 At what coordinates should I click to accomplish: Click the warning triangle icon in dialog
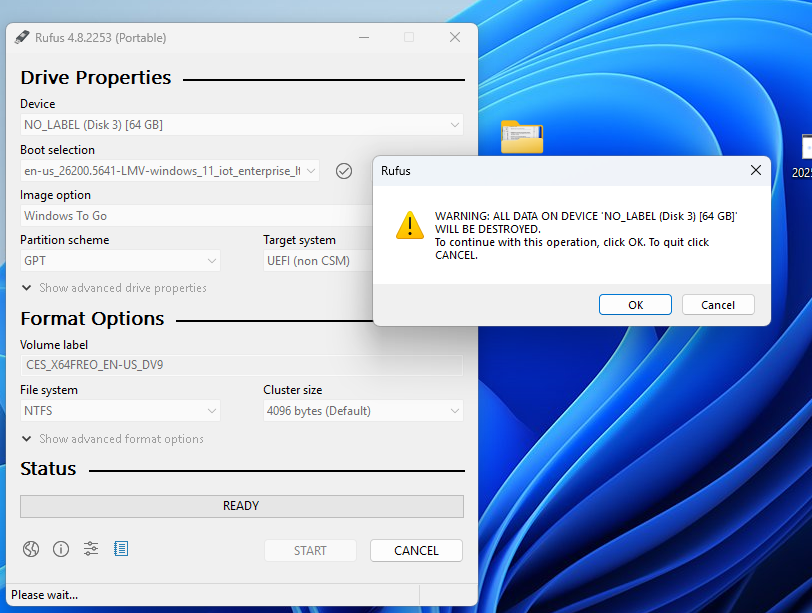(410, 225)
